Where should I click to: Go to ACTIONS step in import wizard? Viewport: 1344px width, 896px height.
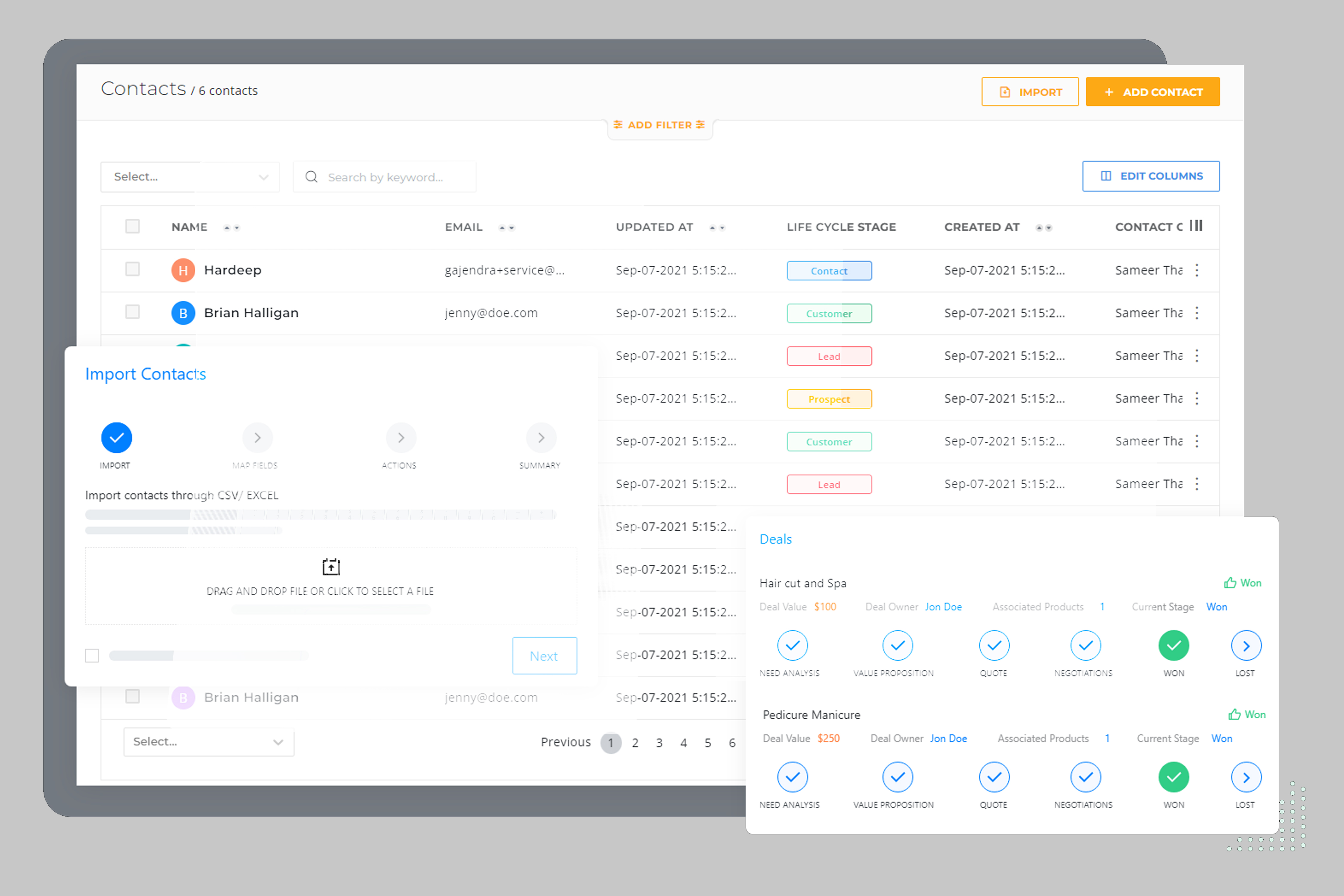pos(401,438)
